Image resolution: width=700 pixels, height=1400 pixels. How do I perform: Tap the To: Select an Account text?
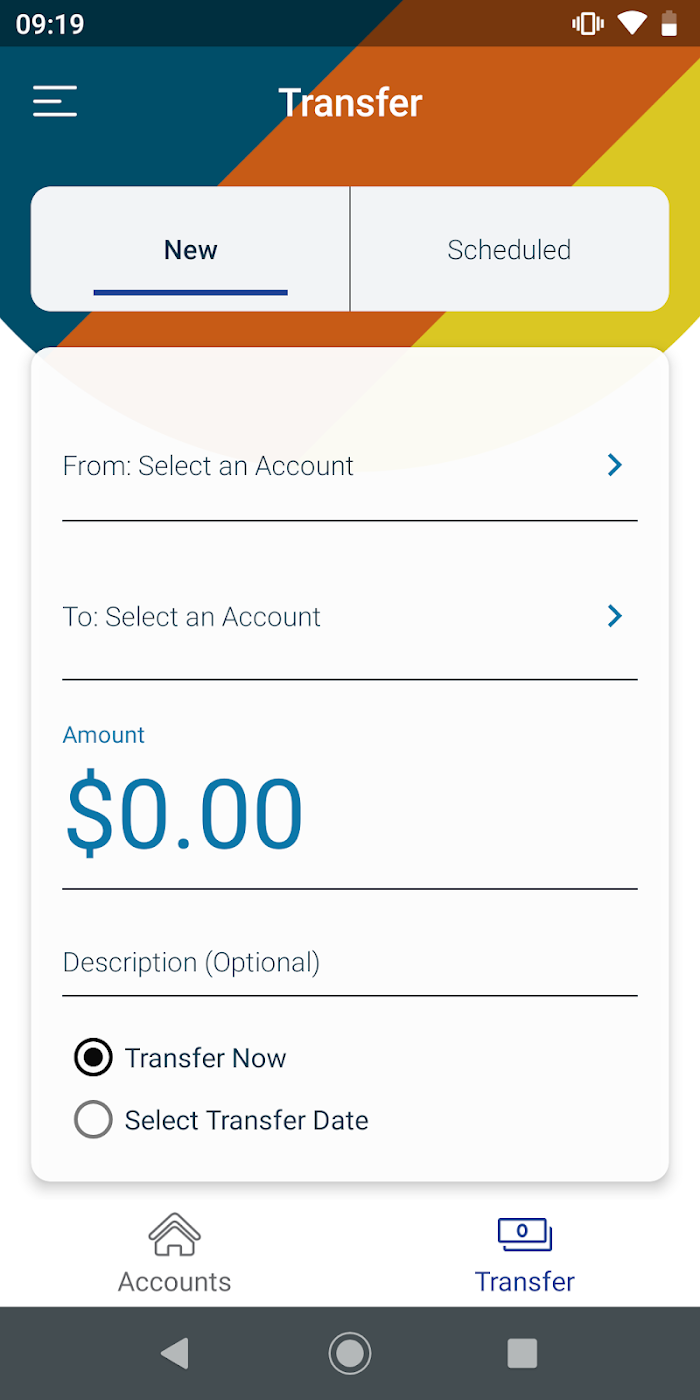point(192,617)
